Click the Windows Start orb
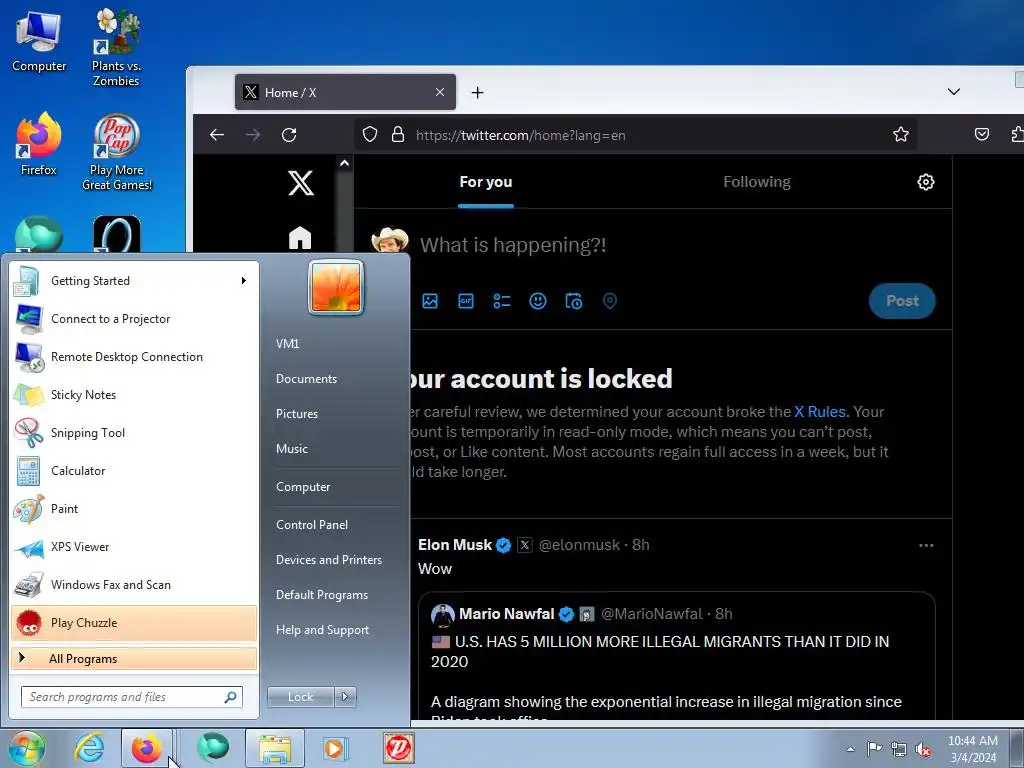Viewport: 1024px width, 768px height. point(26,748)
